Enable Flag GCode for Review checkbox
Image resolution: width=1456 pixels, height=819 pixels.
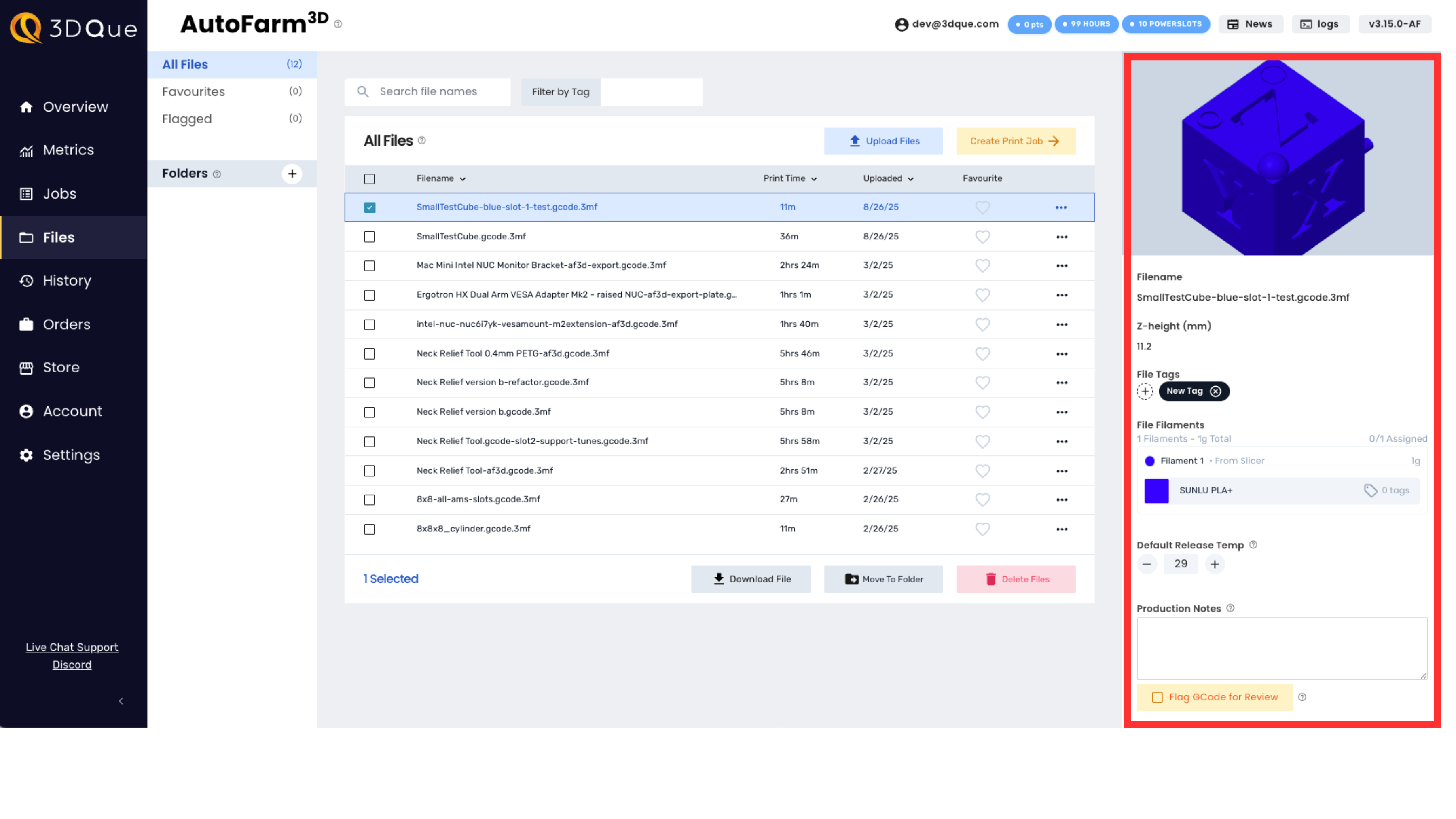pyautogui.click(x=1157, y=697)
